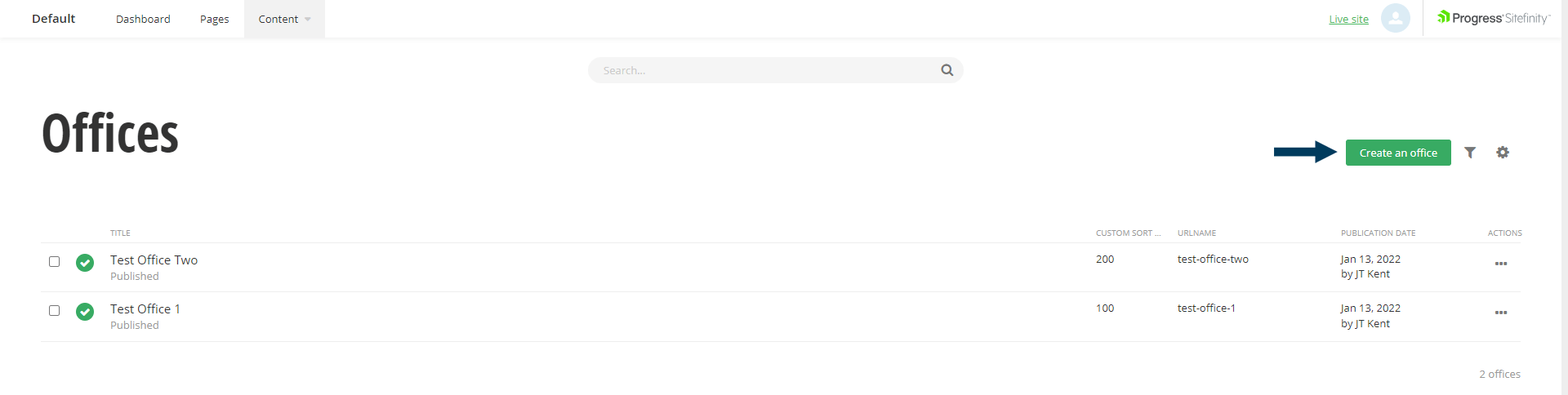Open the user profile avatar
The width and height of the screenshot is (1568, 395).
pyautogui.click(x=1396, y=18)
